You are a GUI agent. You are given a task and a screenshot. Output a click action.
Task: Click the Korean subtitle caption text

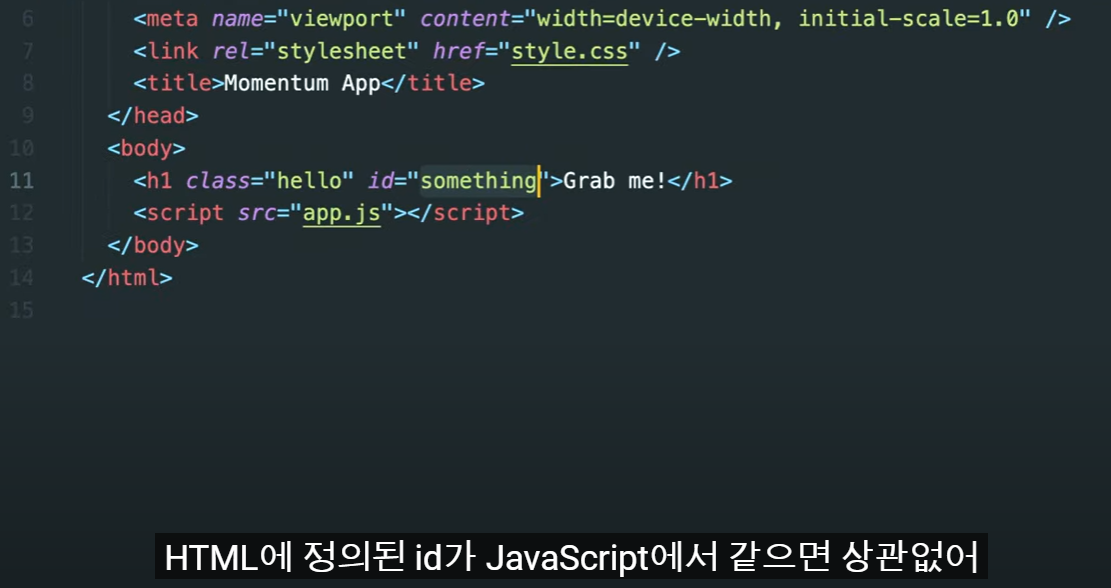coord(571,558)
